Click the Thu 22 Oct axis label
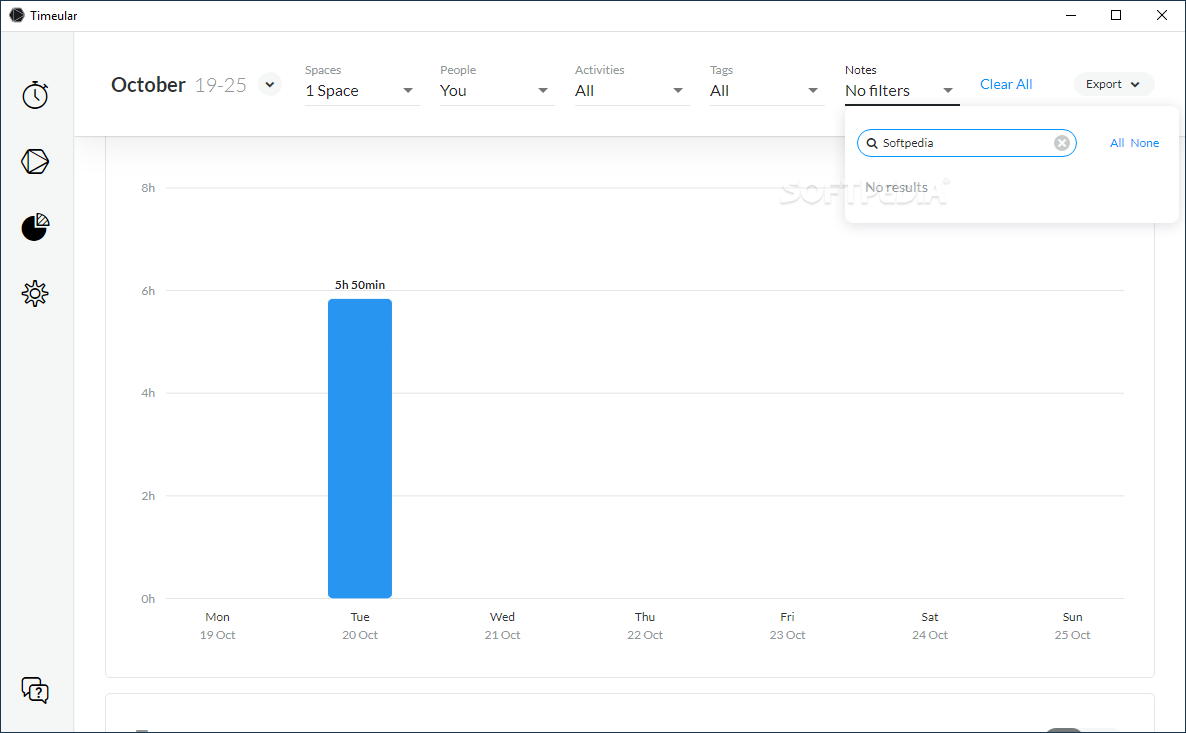 click(644, 626)
